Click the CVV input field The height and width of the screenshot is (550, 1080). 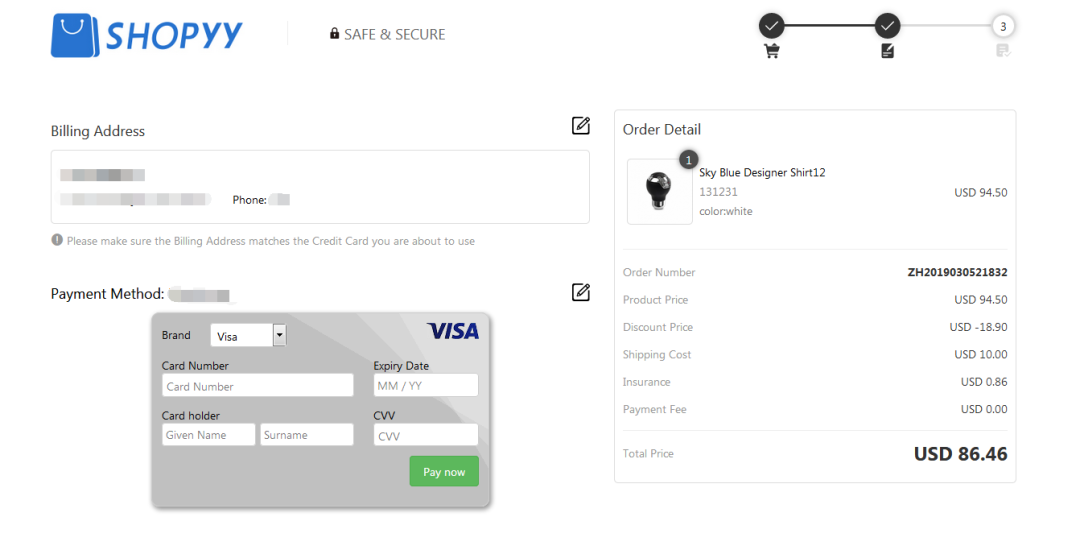pos(426,435)
